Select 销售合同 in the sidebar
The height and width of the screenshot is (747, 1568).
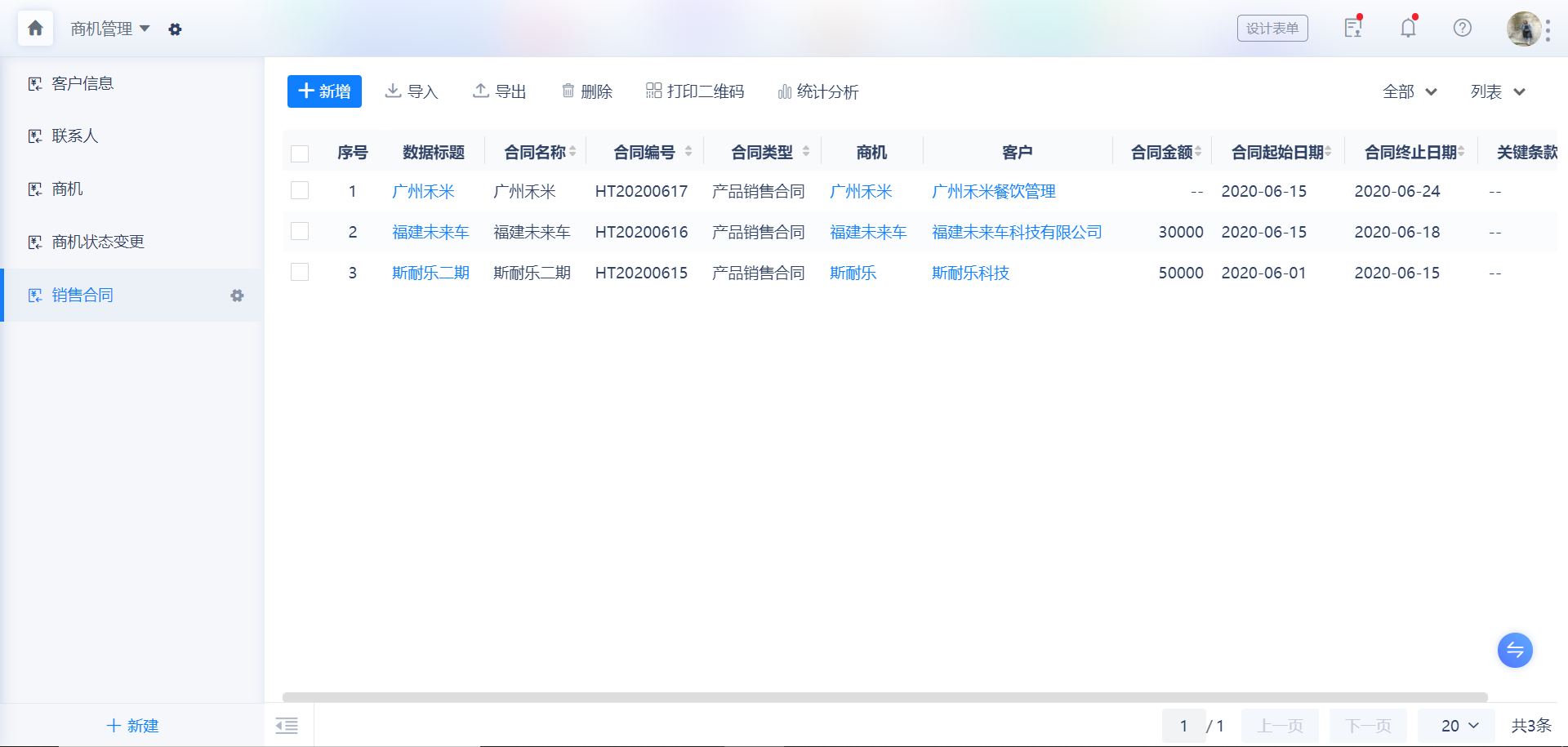[132, 295]
